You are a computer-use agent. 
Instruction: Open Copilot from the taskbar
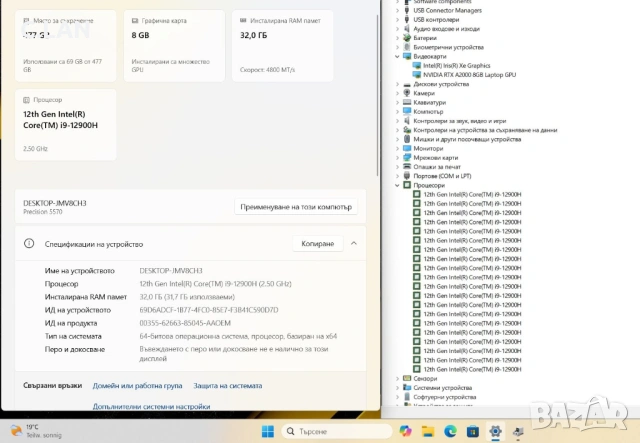click(x=405, y=431)
